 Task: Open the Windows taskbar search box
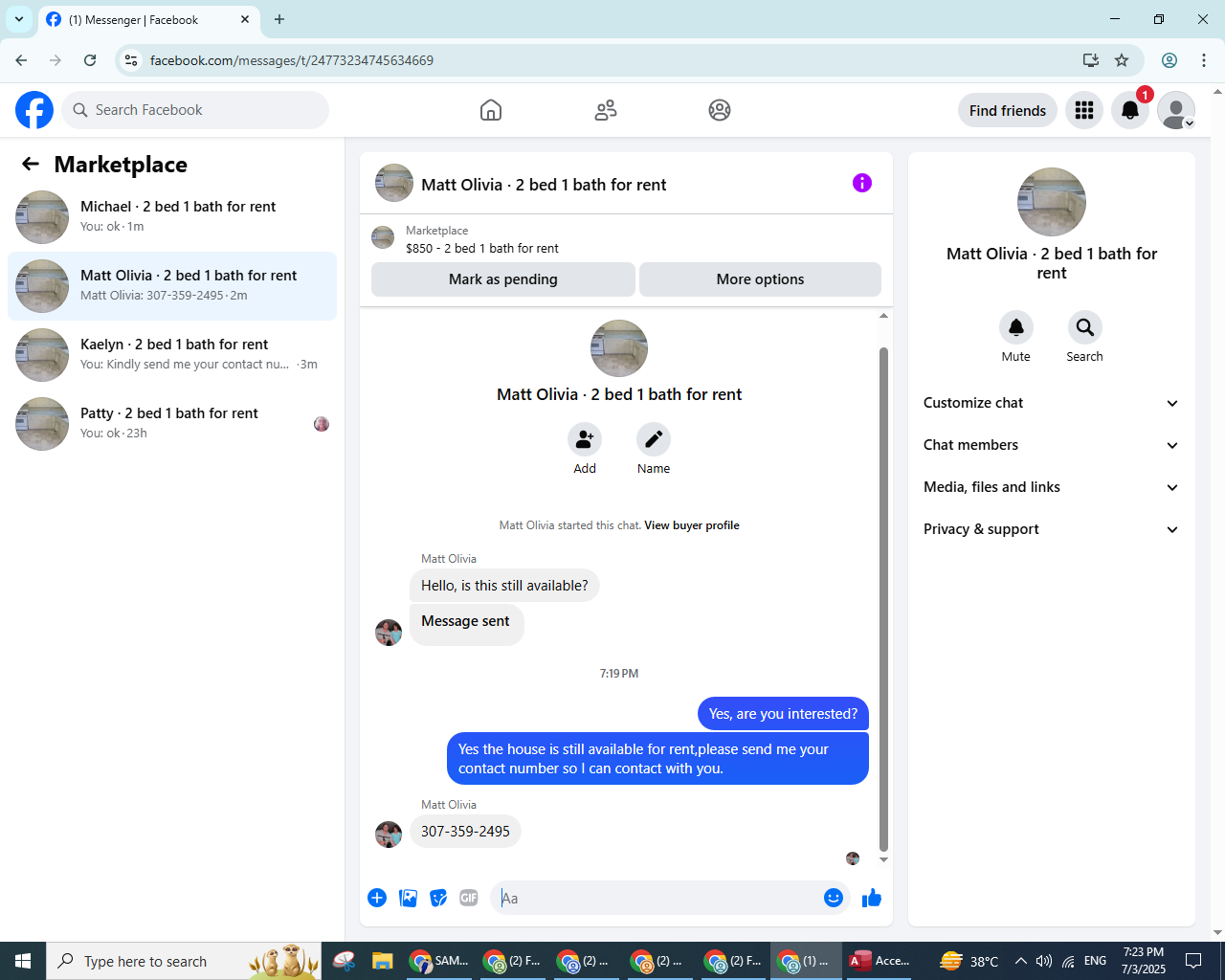pos(182,961)
